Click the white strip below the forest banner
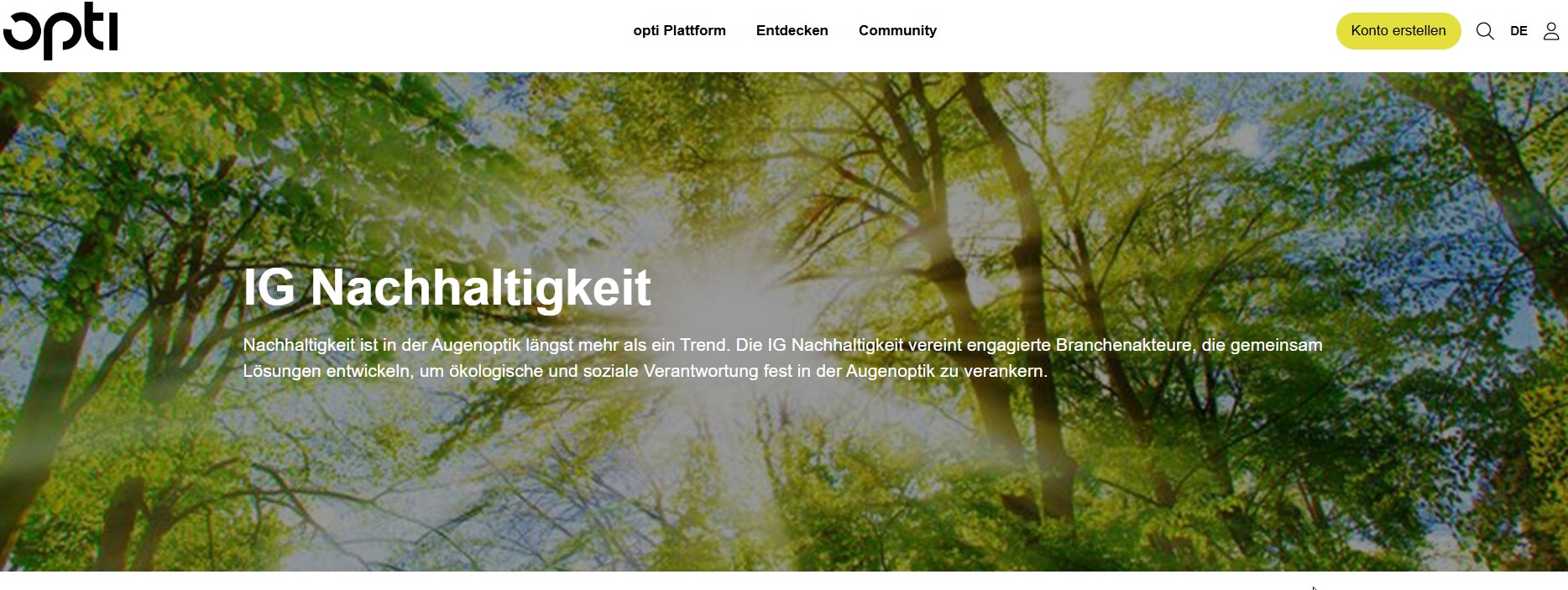 click(x=784, y=581)
